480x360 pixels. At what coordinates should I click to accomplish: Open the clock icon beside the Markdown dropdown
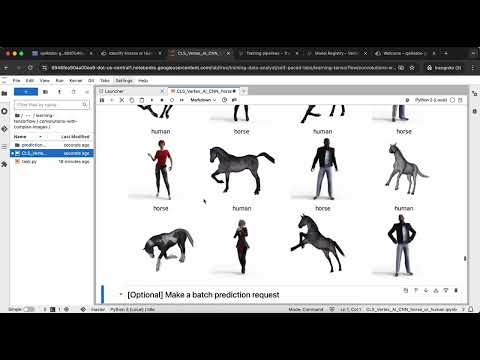pos(224,100)
